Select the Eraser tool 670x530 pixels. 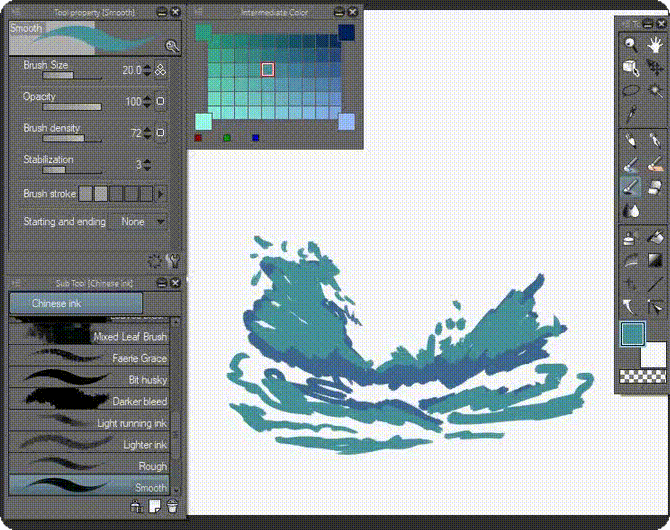click(x=655, y=187)
